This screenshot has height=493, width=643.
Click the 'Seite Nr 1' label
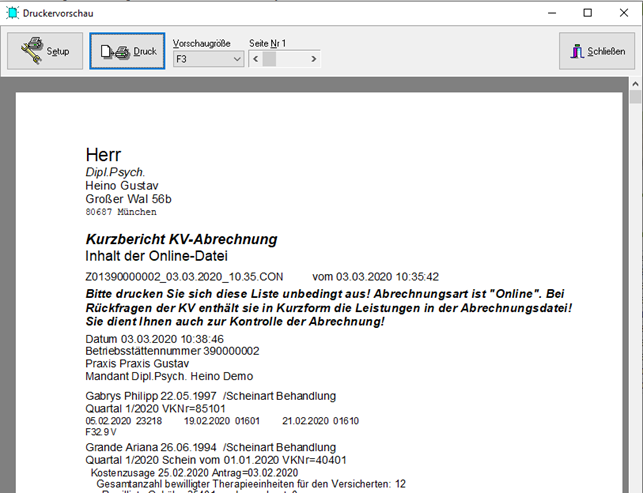[x=267, y=43]
